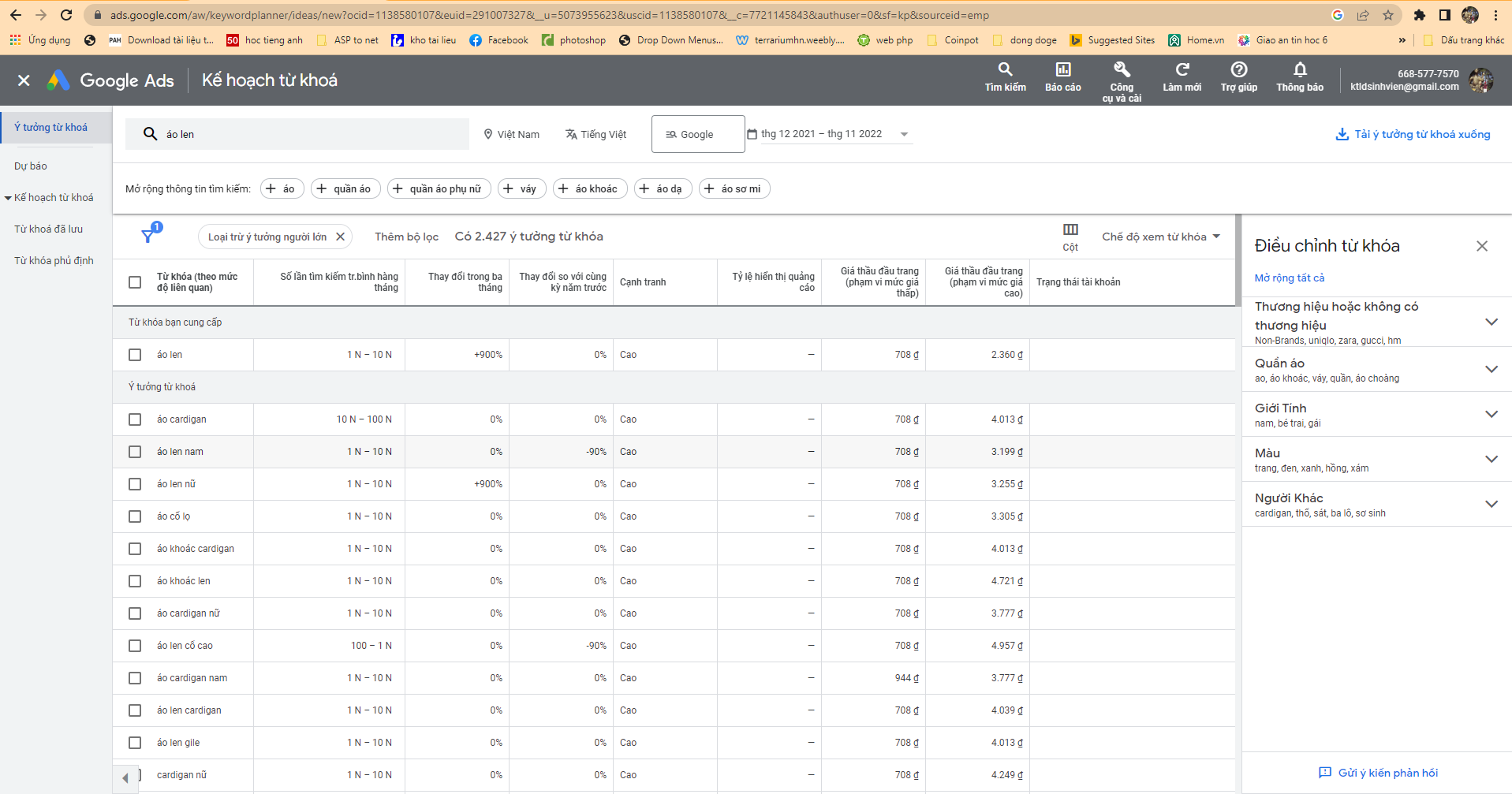
Task: Open the filter funnel icon
Action: click(x=148, y=235)
